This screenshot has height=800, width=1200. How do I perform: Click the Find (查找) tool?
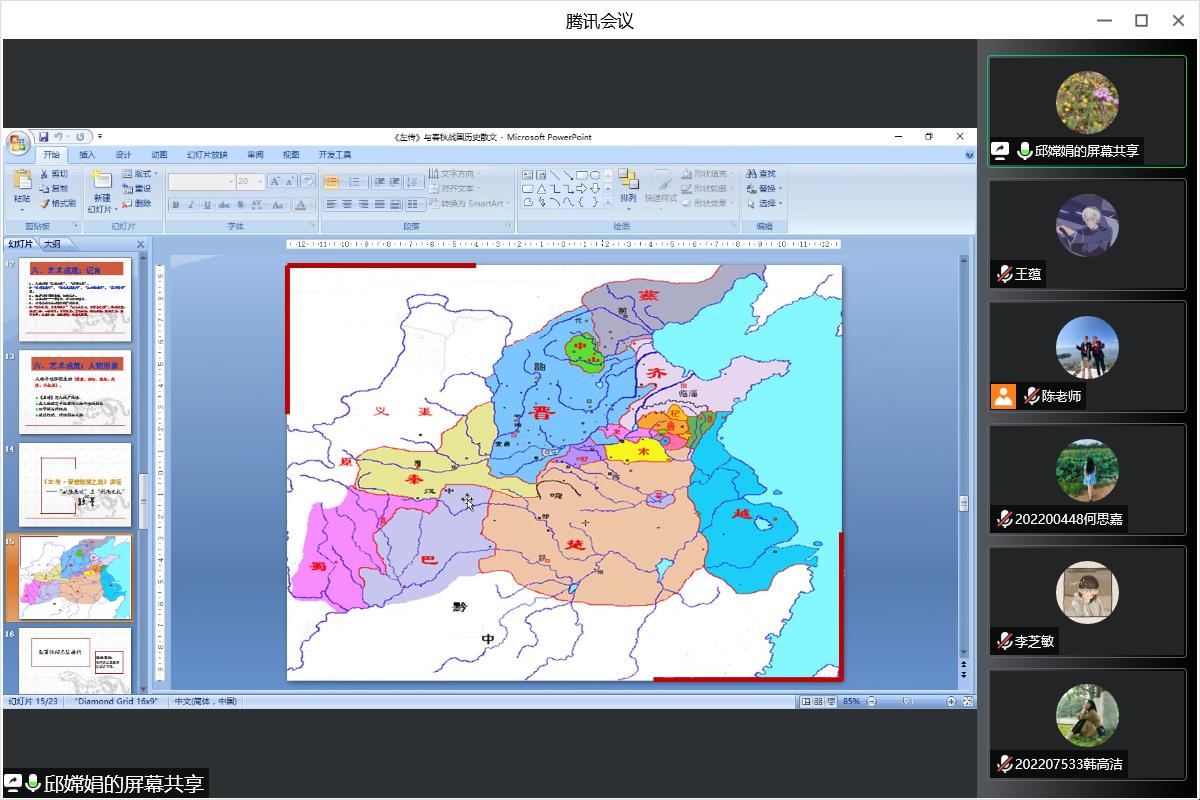tap(760, 174)
